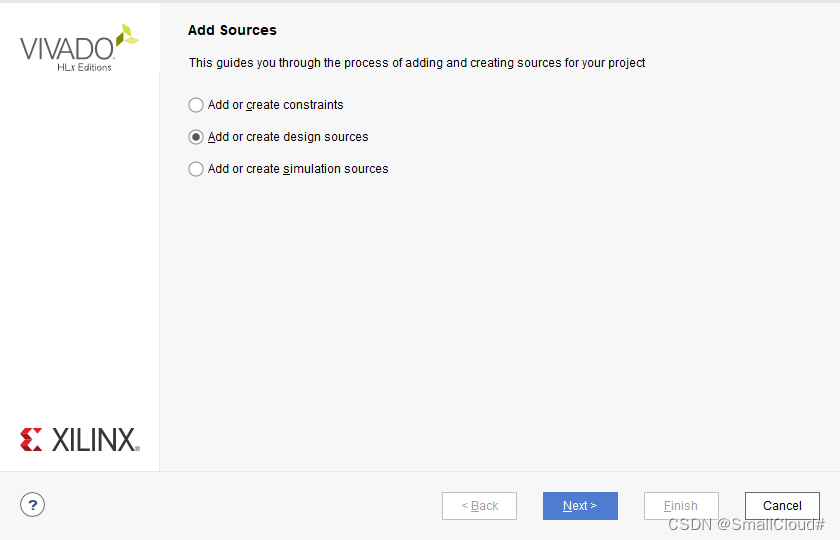Select the simulation sources radio button

tap(196, 169)
